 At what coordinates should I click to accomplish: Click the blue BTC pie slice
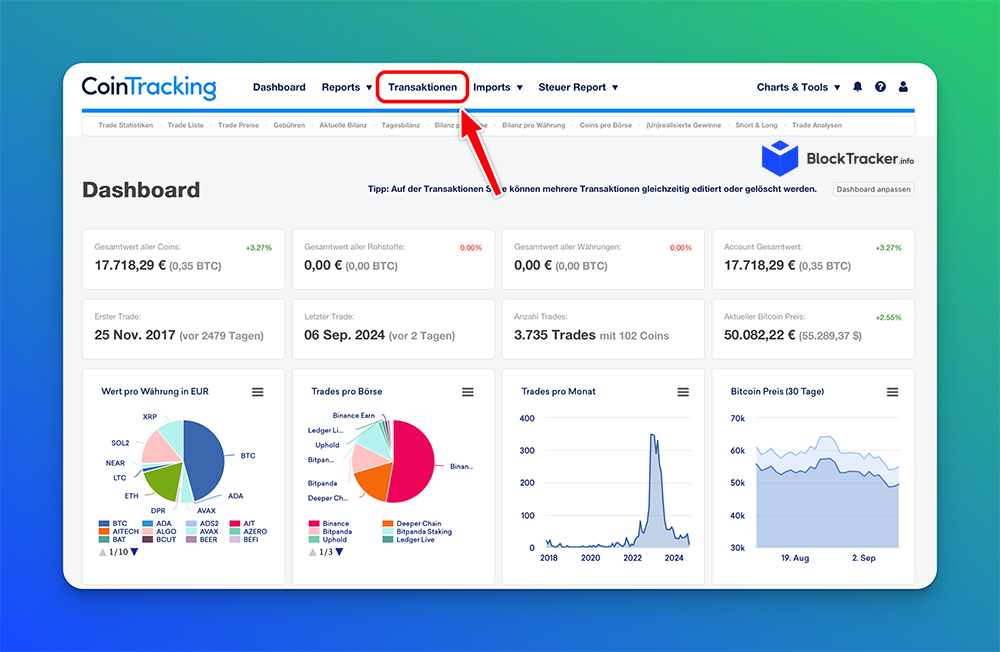click(x=205, y=458)
